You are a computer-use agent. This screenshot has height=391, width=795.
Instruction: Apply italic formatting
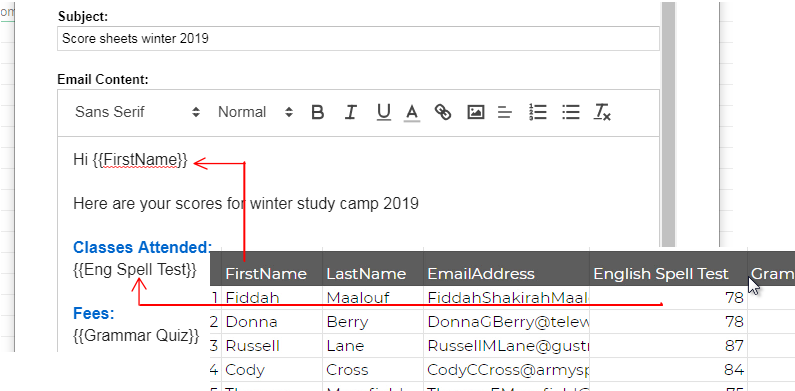pos(350,112)
